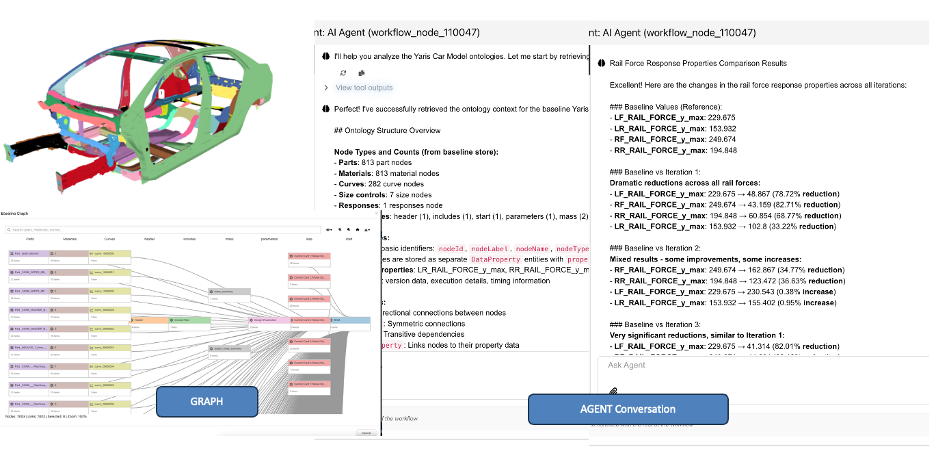Click the attachment paperclip icon
Viewport: 936px width, 450px height.
point(612,391)
